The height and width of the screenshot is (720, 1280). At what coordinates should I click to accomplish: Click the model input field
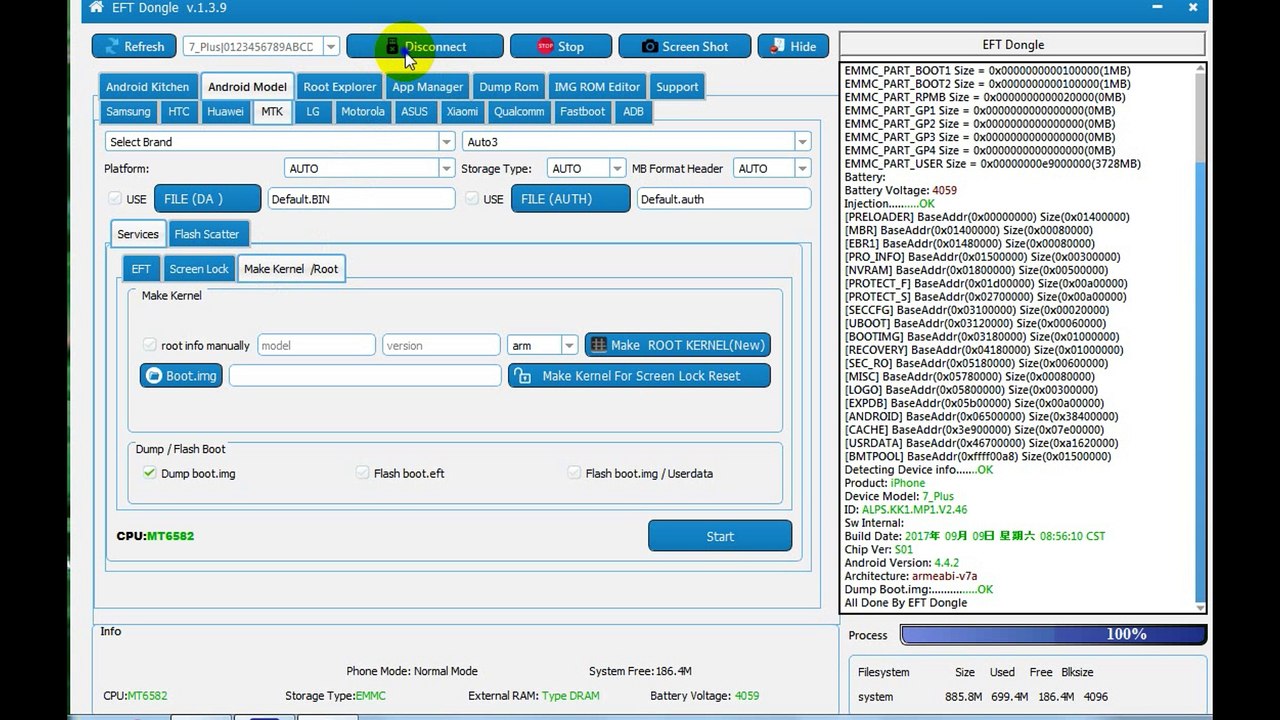pos(317,345)
